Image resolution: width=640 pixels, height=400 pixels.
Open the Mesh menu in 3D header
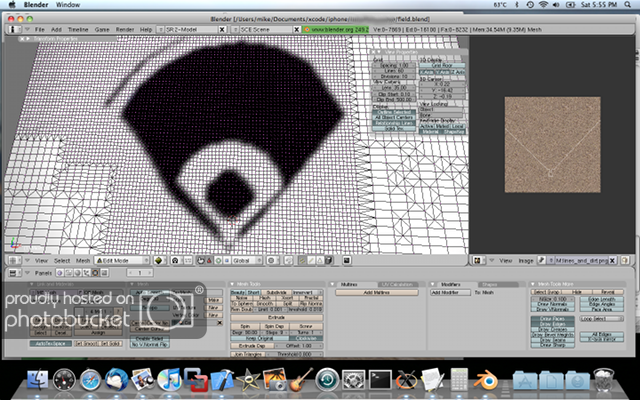83,260
